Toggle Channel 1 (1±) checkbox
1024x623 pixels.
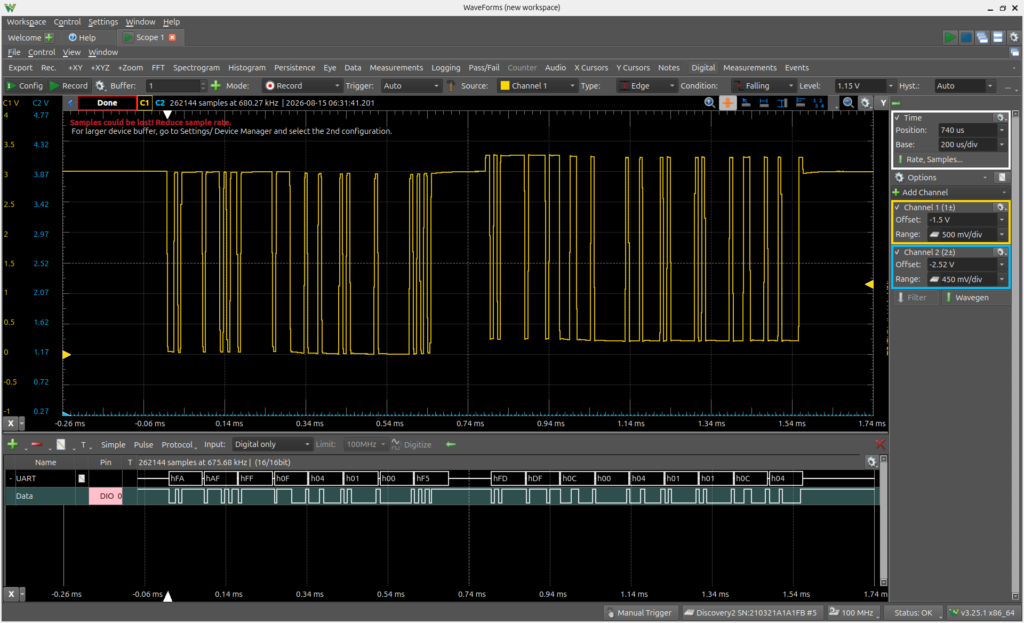coord(897,207)
